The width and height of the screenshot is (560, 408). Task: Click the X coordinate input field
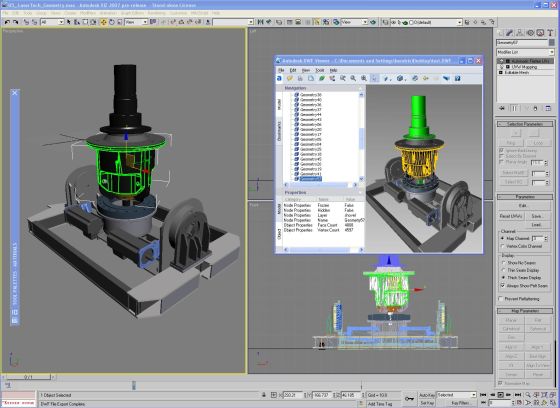tap(292, 395)
